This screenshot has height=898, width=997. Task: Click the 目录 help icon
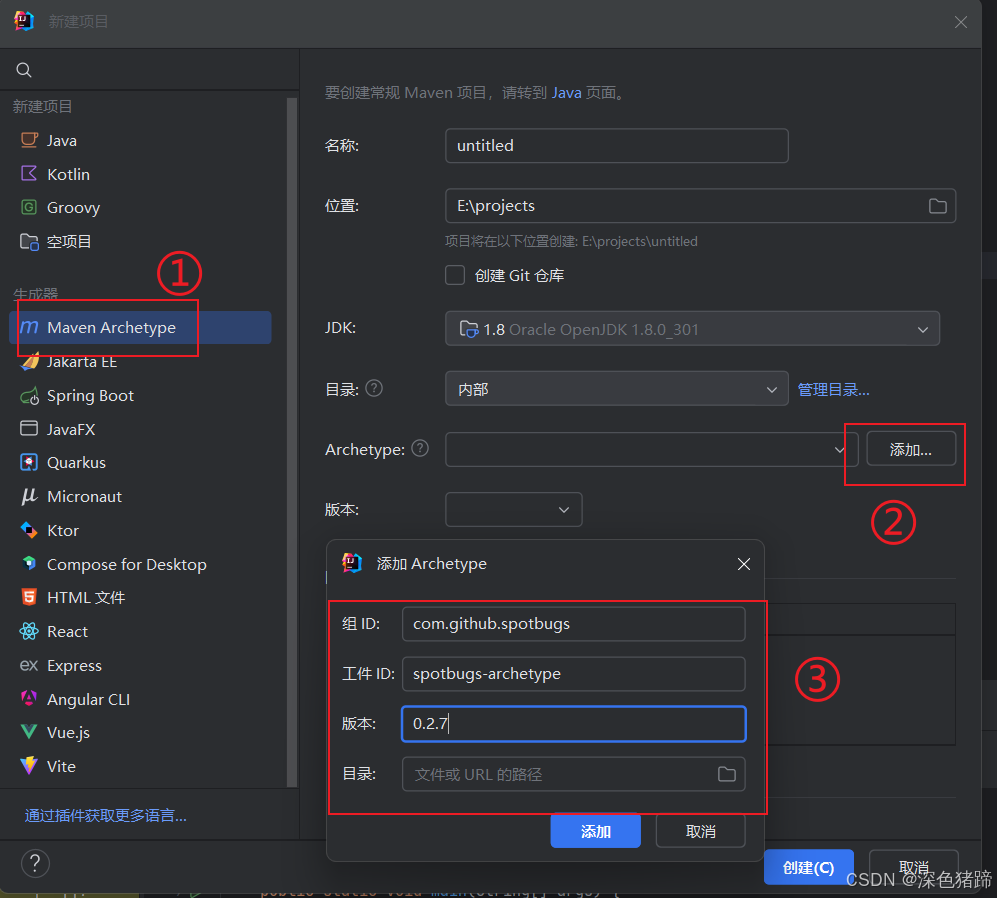375,388
